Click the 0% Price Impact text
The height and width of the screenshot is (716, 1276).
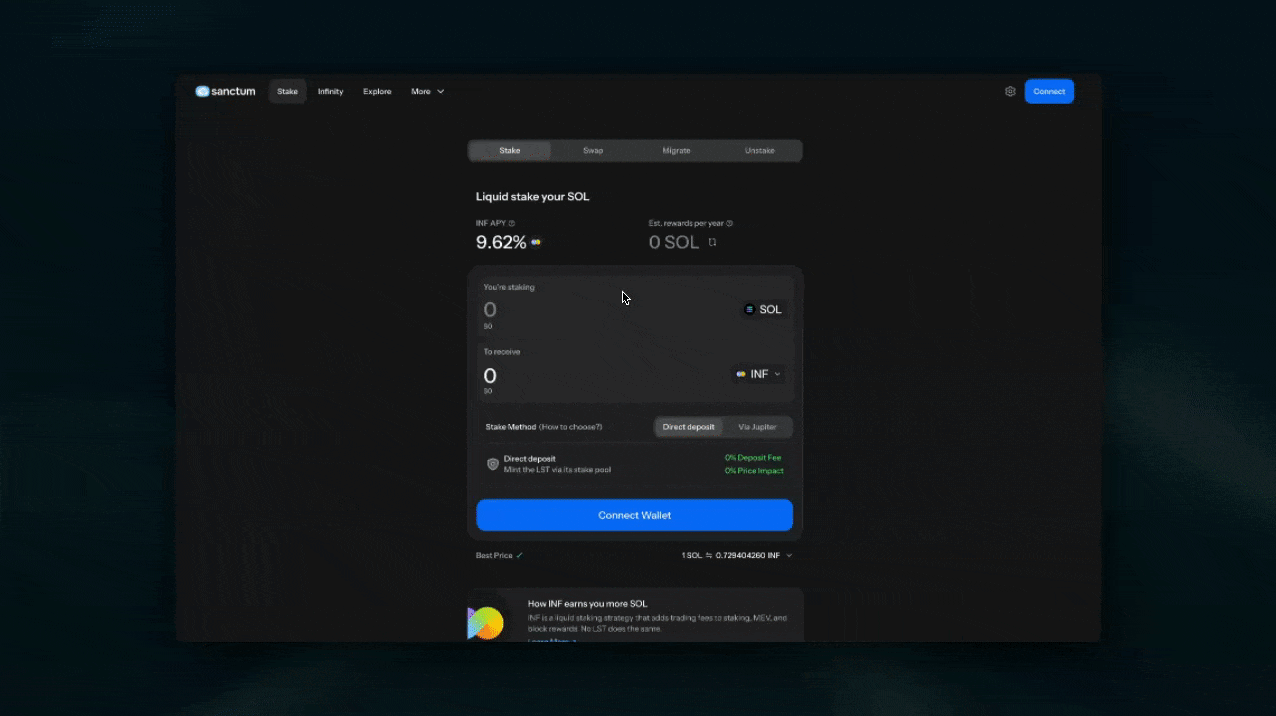pyautogui.click(x=754, y=470)
